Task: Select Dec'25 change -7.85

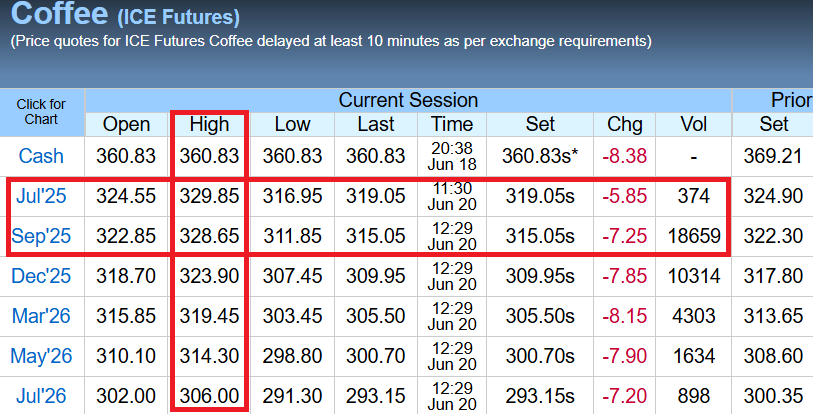Action: tap(624, 276)
